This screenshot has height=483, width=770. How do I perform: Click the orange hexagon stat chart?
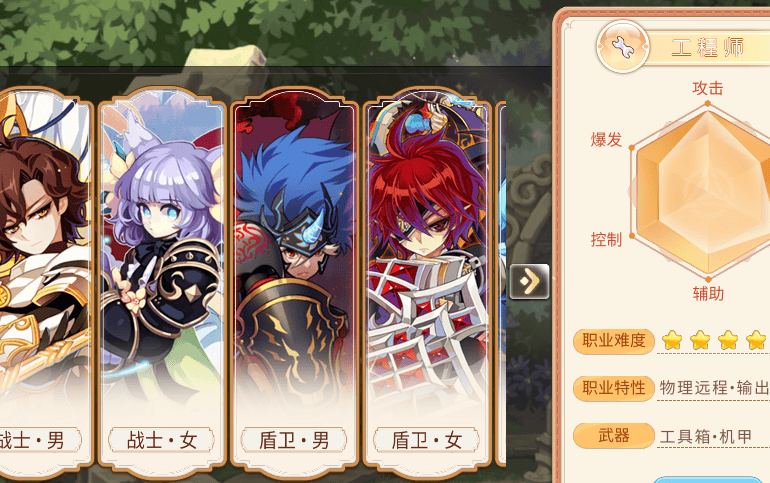coord(702,191)
